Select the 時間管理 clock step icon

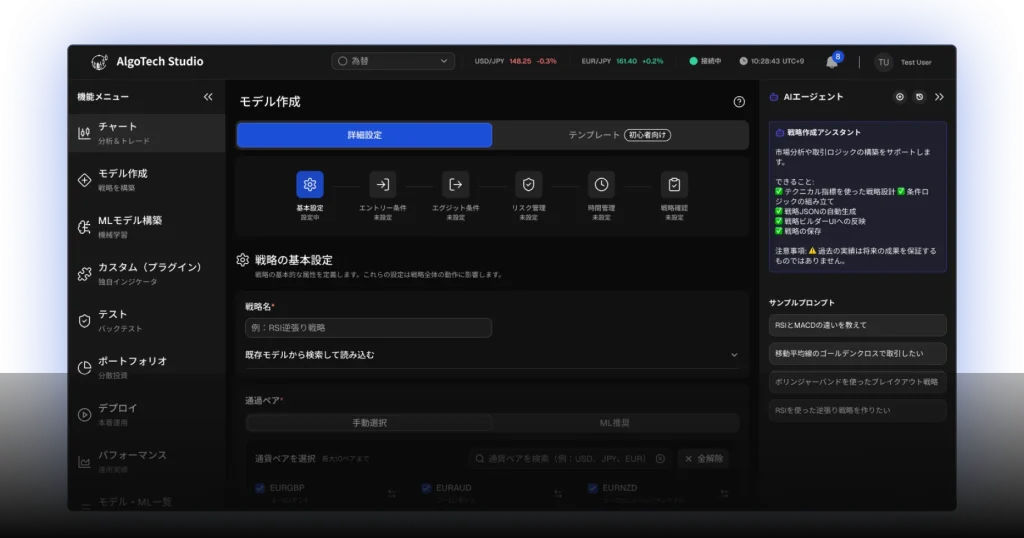pyautogui.click(x=601, y=185)
